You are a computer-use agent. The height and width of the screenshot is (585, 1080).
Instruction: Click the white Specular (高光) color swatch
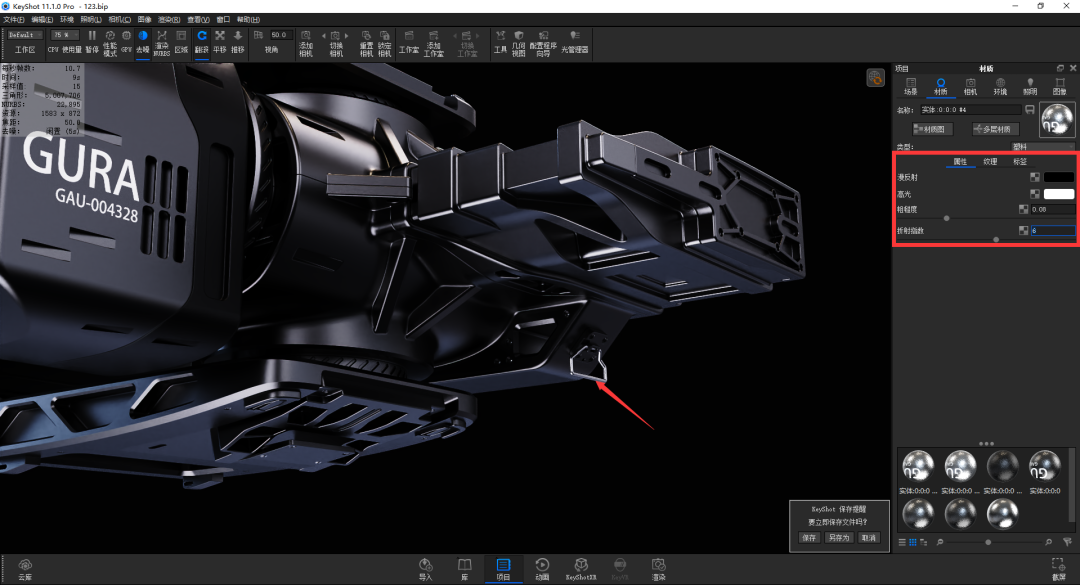pos(1059,193)
